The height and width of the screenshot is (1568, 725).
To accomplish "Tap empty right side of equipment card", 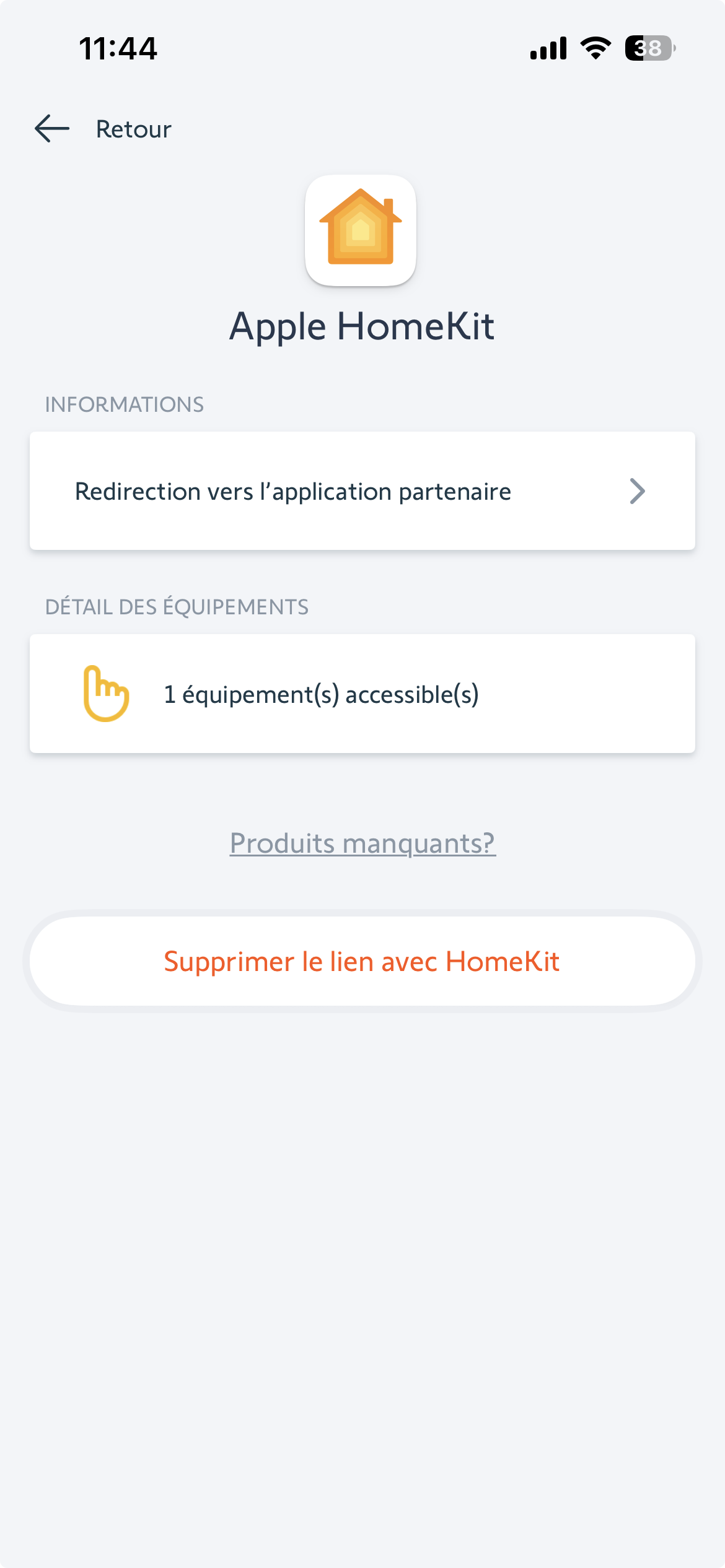I will tap(595, 694).
